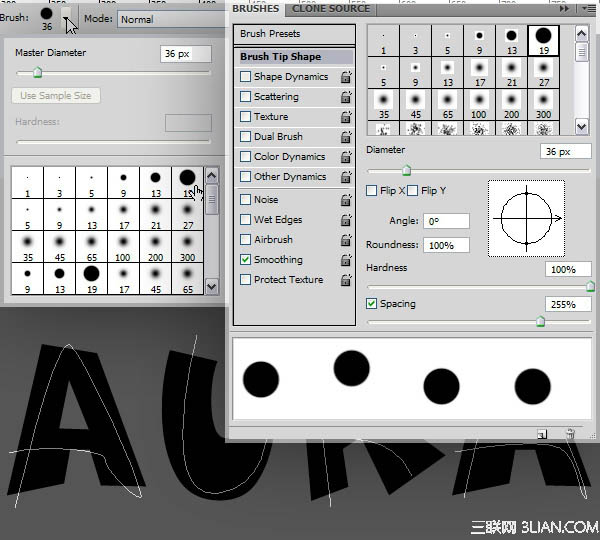The image size is (600, 540).
Task: Select soft round 45 brush in picker third row
Action: pos(59,247)
